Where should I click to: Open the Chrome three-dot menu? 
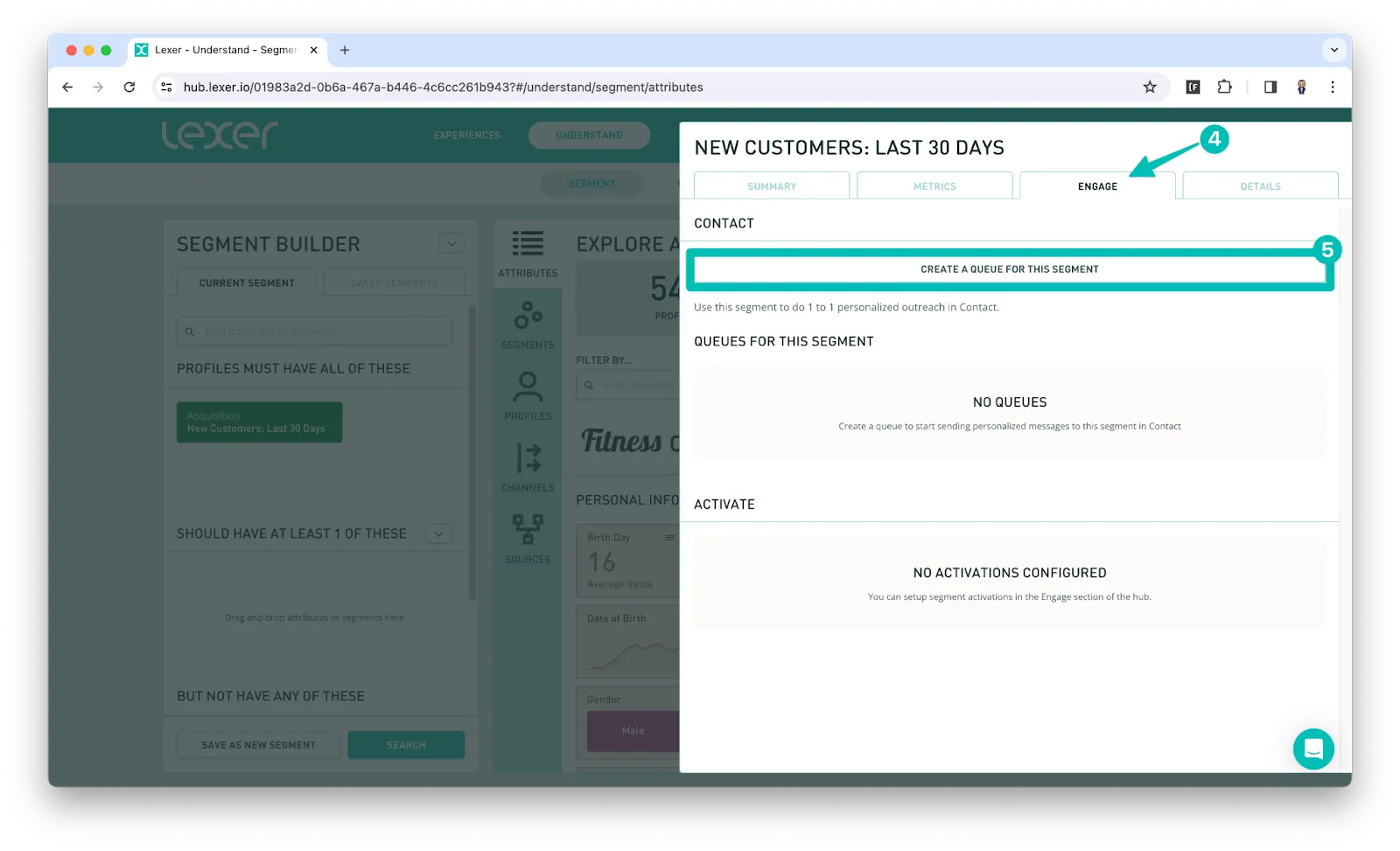(x=1333, y=87)
